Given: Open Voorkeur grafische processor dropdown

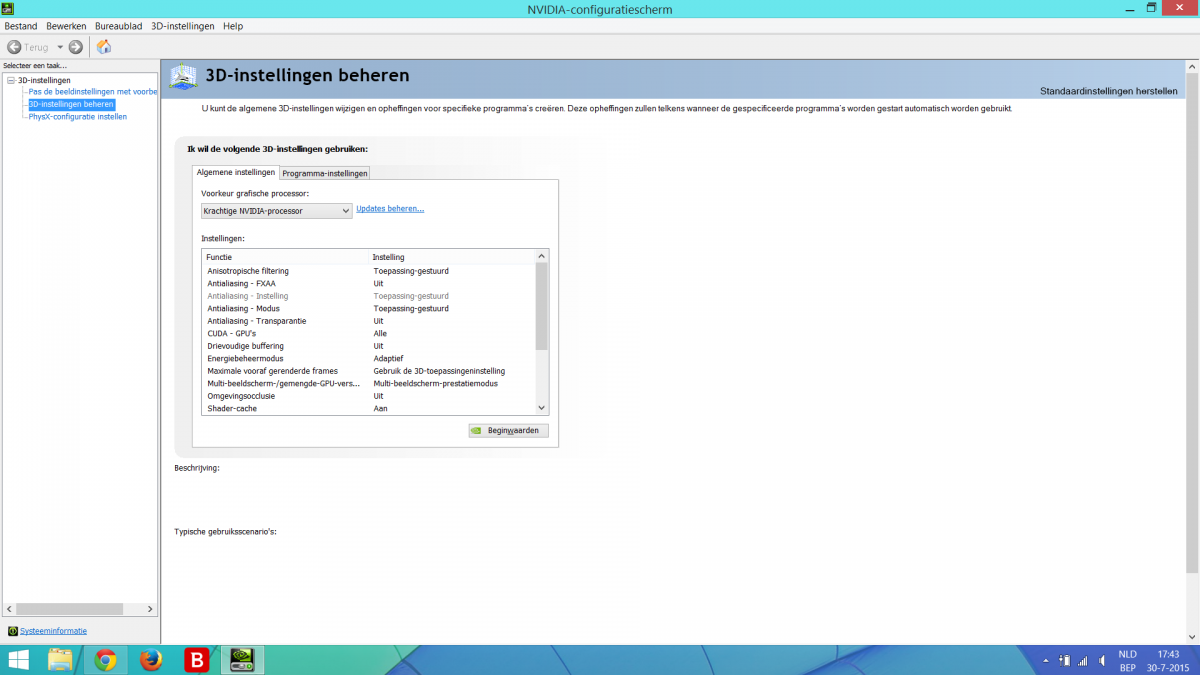Looking at the screenshot, I should coord(277,210).
